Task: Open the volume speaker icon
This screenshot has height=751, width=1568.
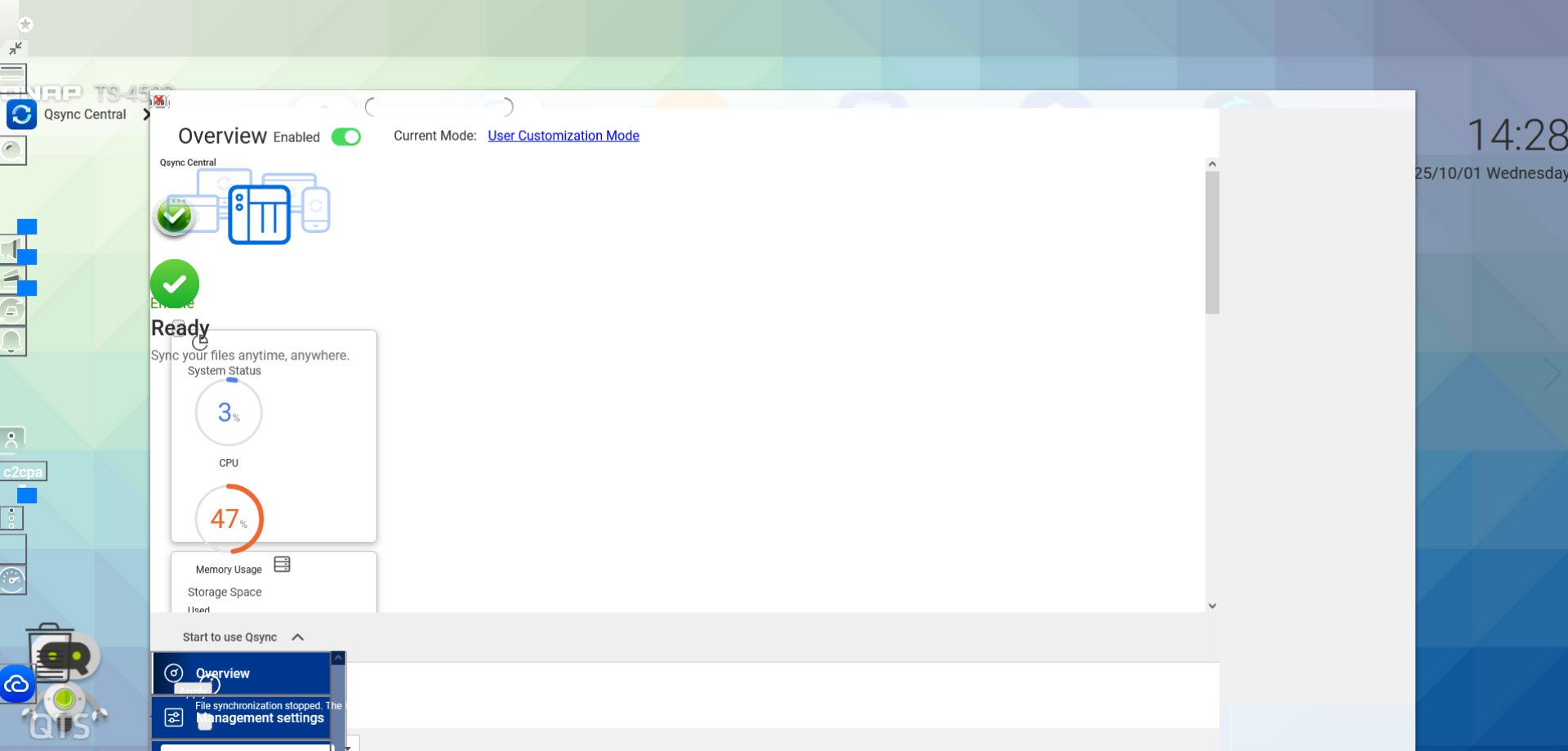Action: pyautogui.click(x=11, y=249)
